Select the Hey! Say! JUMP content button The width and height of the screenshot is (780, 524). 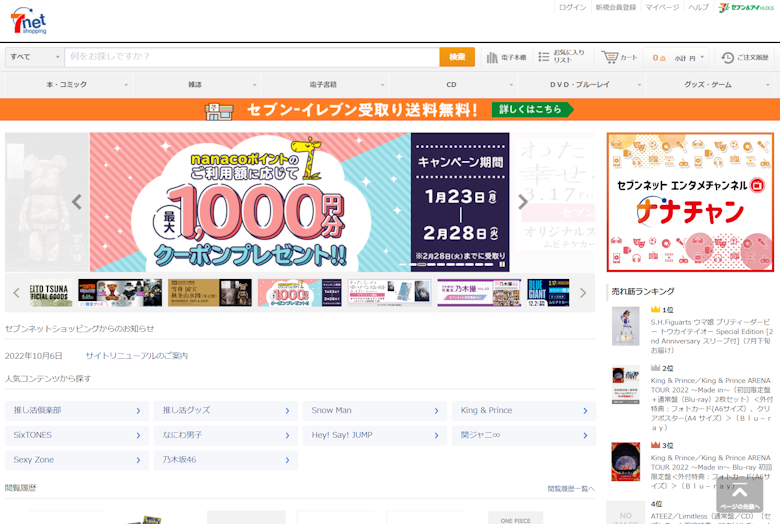[x=375, y=435]
